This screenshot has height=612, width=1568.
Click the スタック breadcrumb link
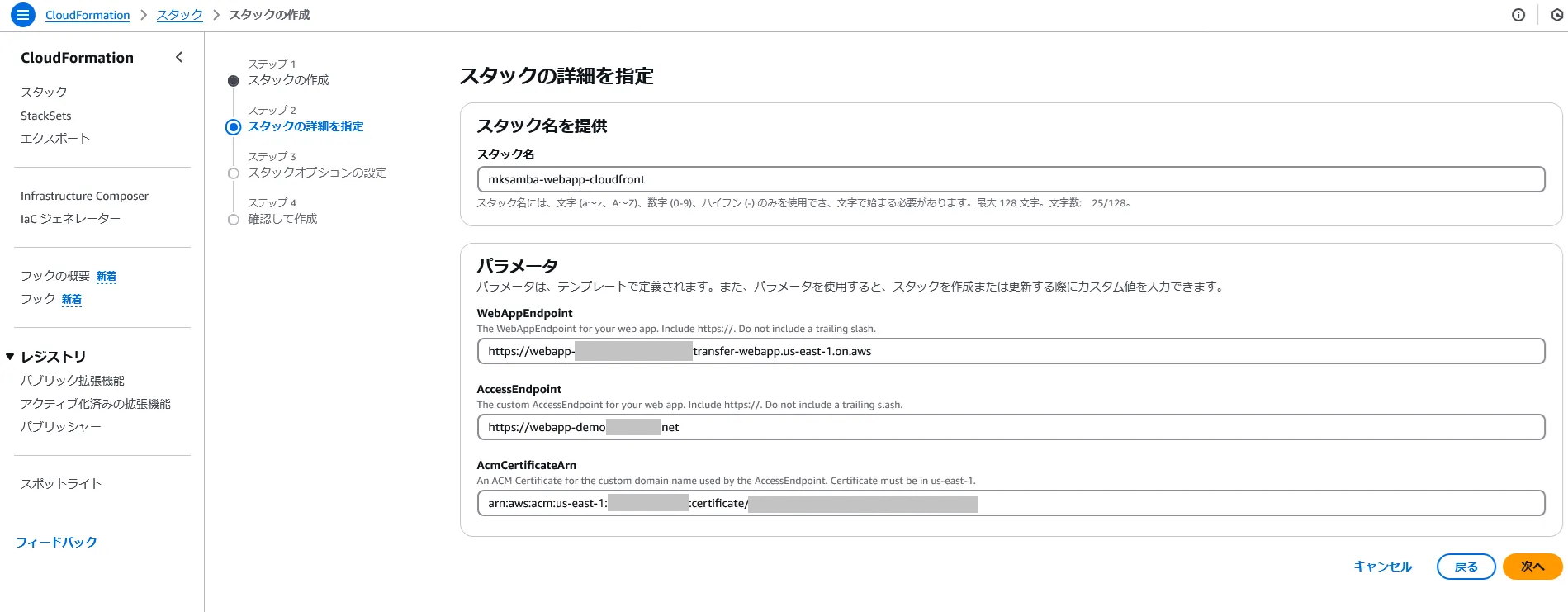point(179,15)
